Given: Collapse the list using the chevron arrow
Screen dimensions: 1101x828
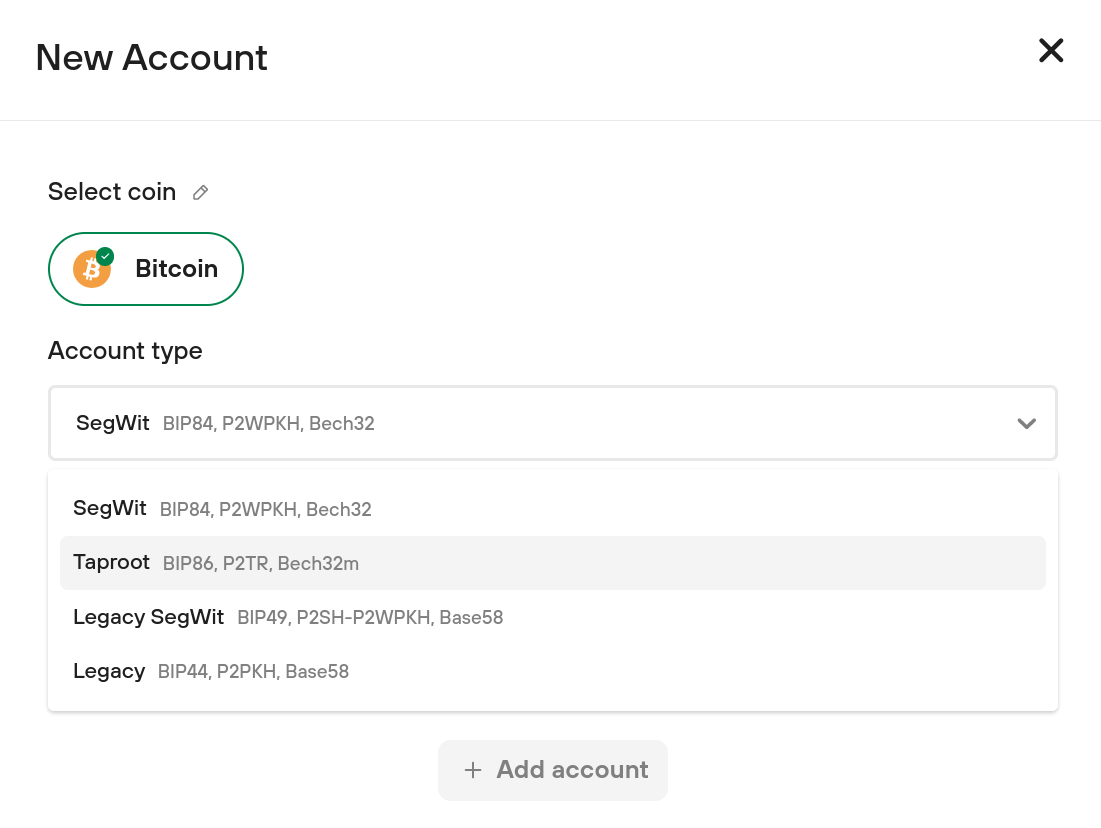Looking at the screenshot, I should click(1026, 423).
